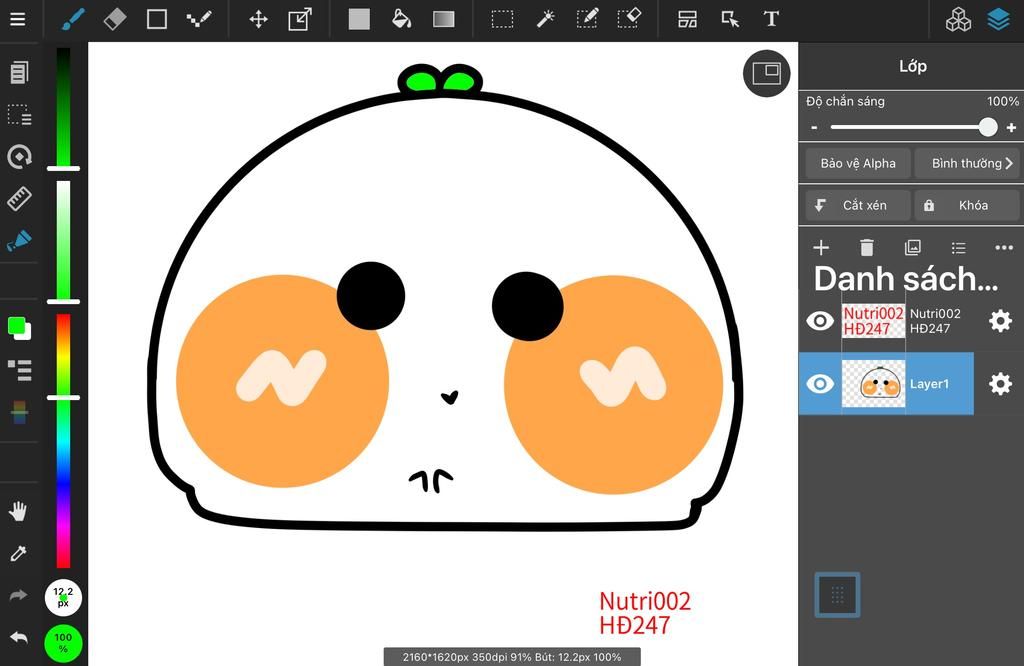Toggle Bảo vệ Alpha protection
The width and height of the screenshot is (1024, 666).
[857, 163]
